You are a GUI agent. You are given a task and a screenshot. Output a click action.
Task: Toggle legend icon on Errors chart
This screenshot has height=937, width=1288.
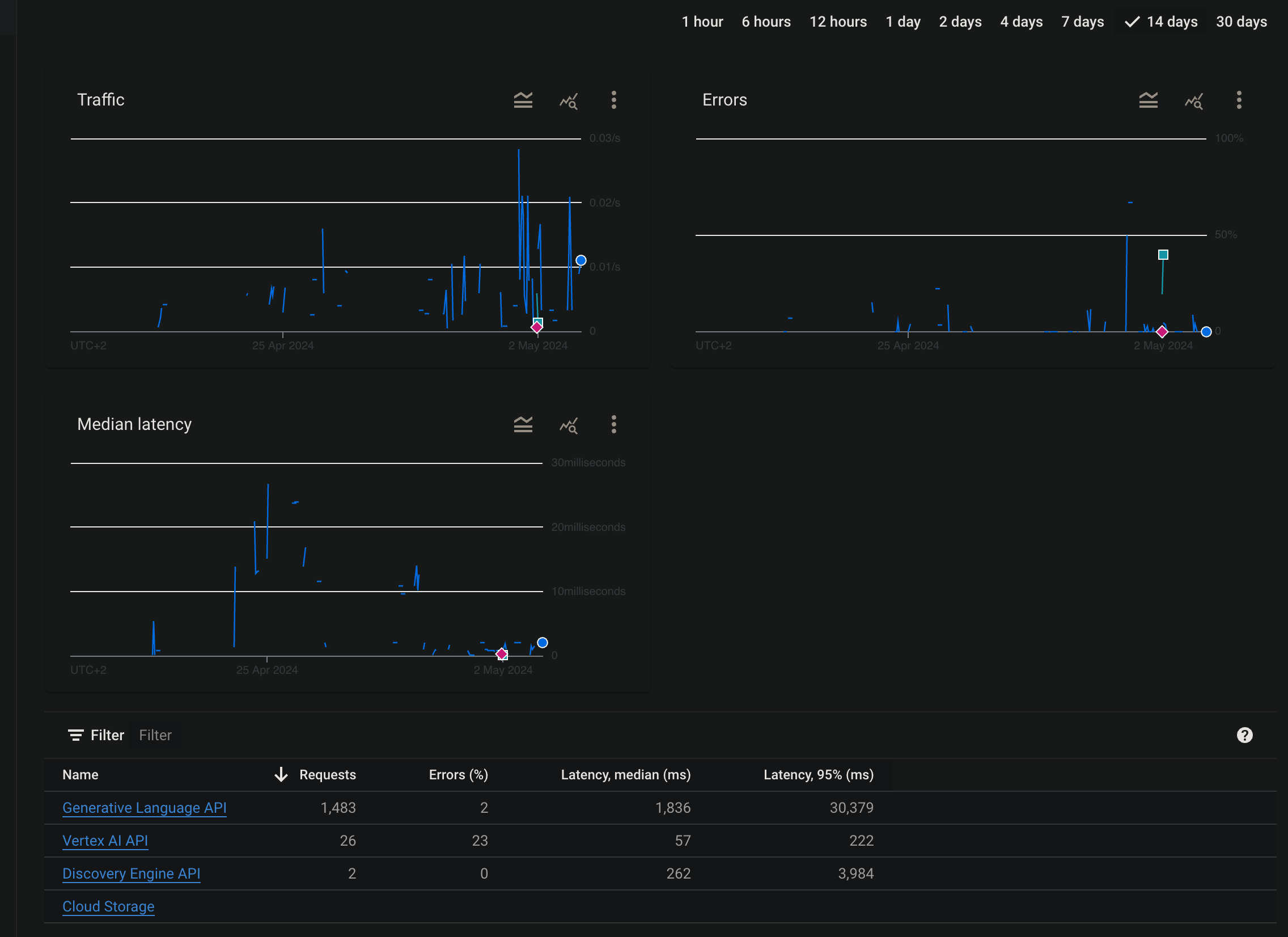click(1148, 100)
